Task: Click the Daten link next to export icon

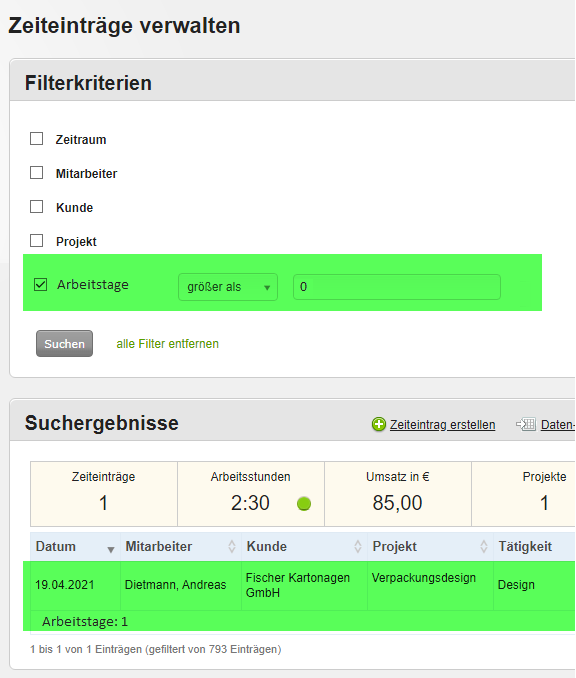Action: [x=558, y=425]
